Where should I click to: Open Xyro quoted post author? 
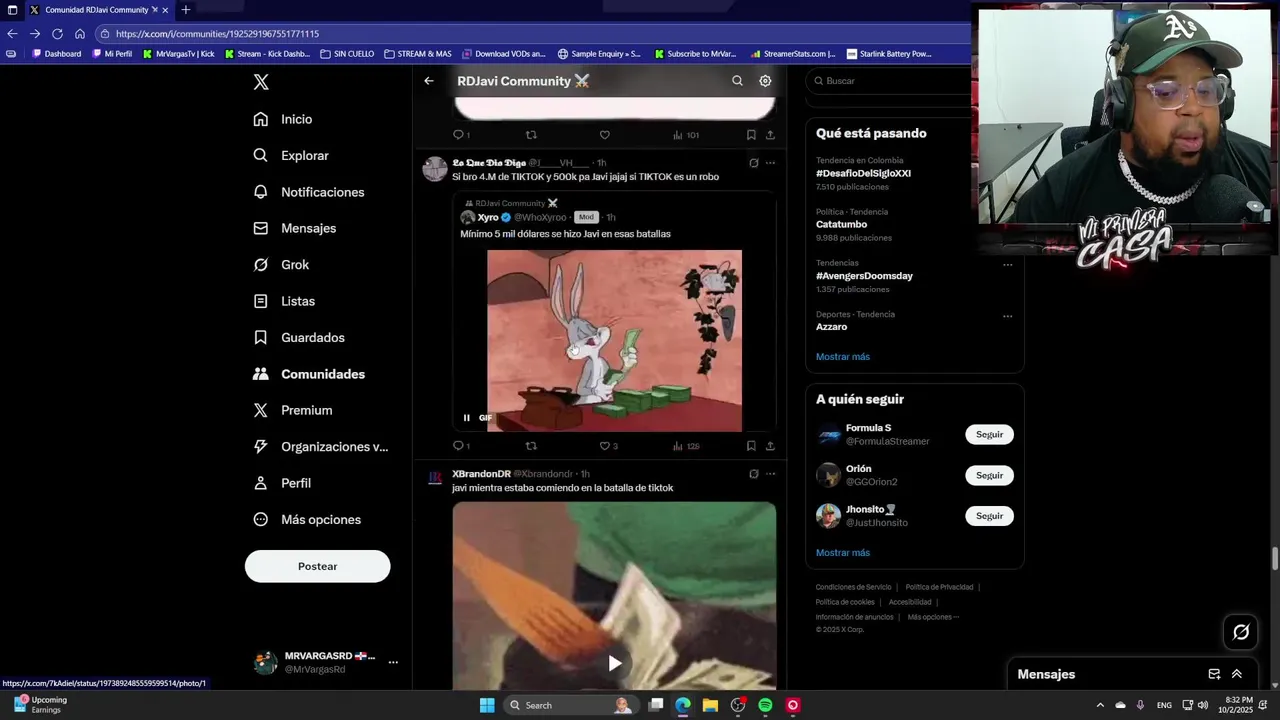tap(488, 217)
